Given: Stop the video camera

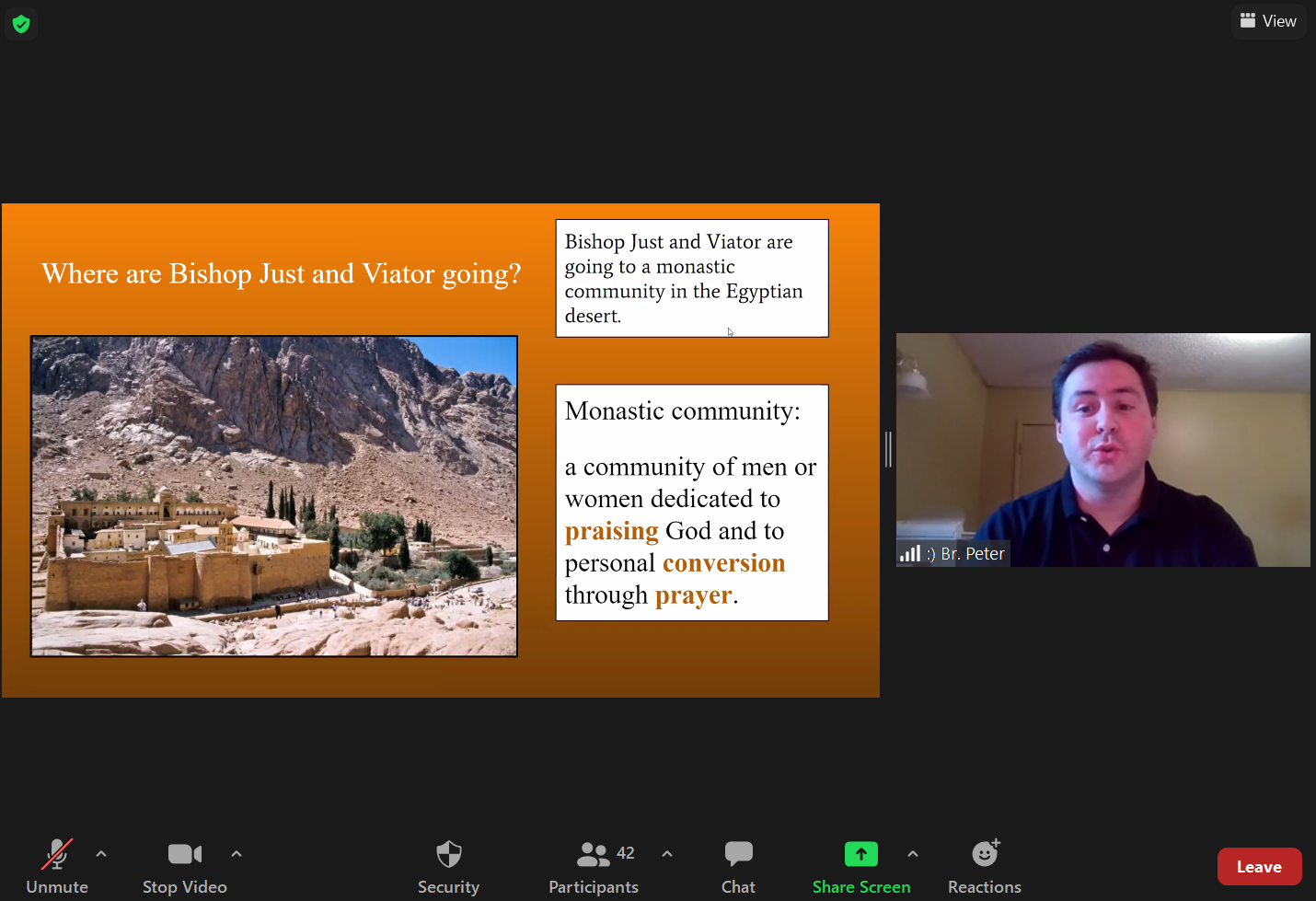Looking at the screenshot, I should (185, 866).
